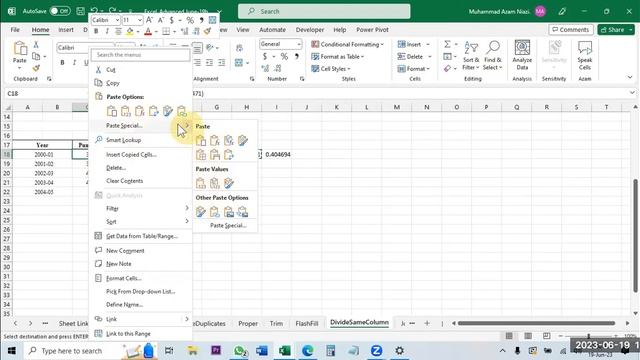Click Accounting Number Format dollar icon in ribbon

[x=264, y=56]
